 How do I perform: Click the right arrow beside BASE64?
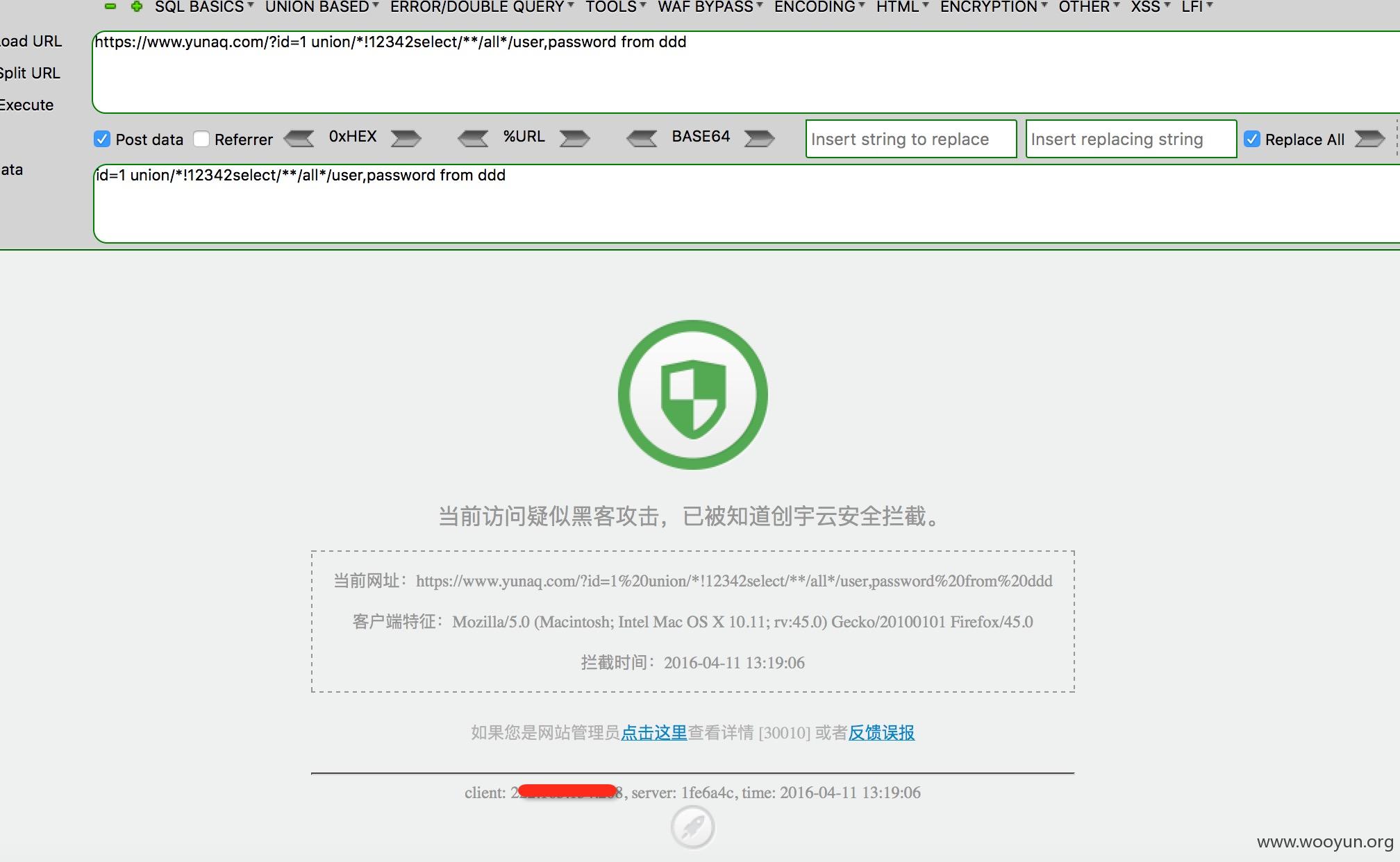click(759, 139)
